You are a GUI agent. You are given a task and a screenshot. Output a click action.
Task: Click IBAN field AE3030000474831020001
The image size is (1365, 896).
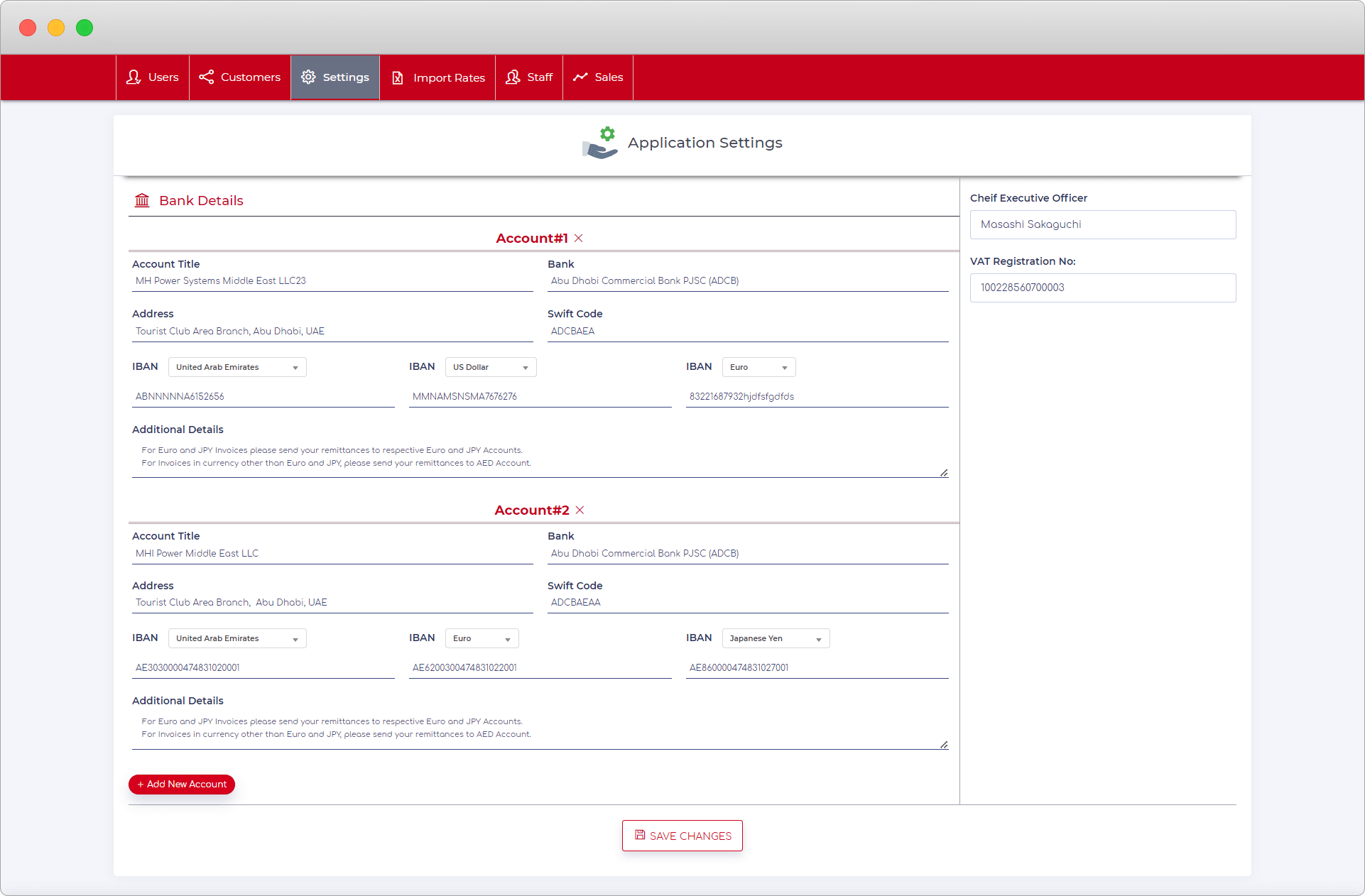click(x=263, y=668)
